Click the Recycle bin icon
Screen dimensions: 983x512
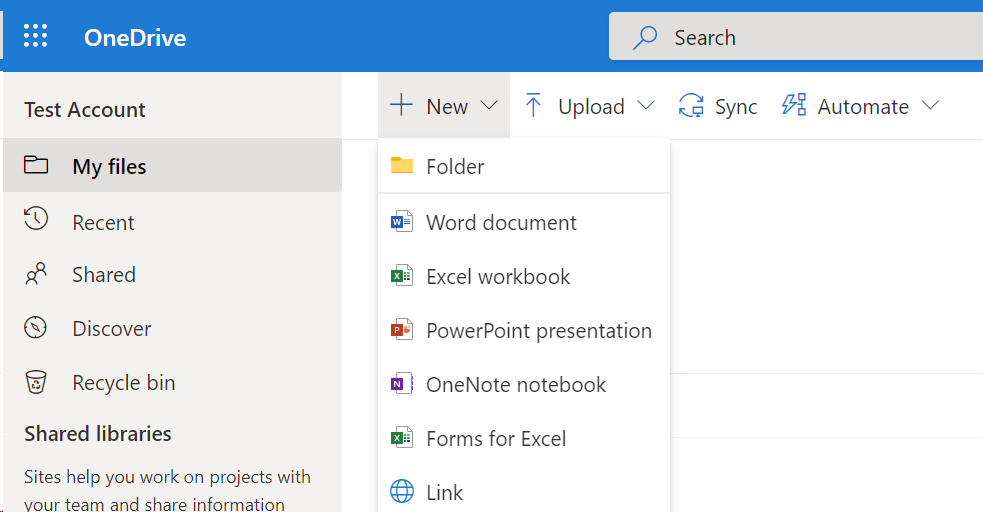click(36, 382)
